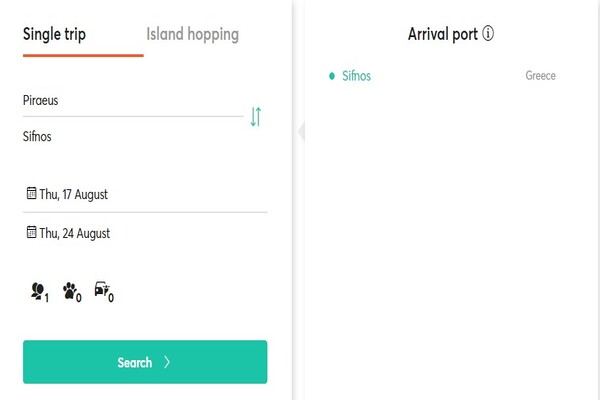Screen dimensions: 600x400
Task: Click the passengers count icon
Action: (40, 292)
